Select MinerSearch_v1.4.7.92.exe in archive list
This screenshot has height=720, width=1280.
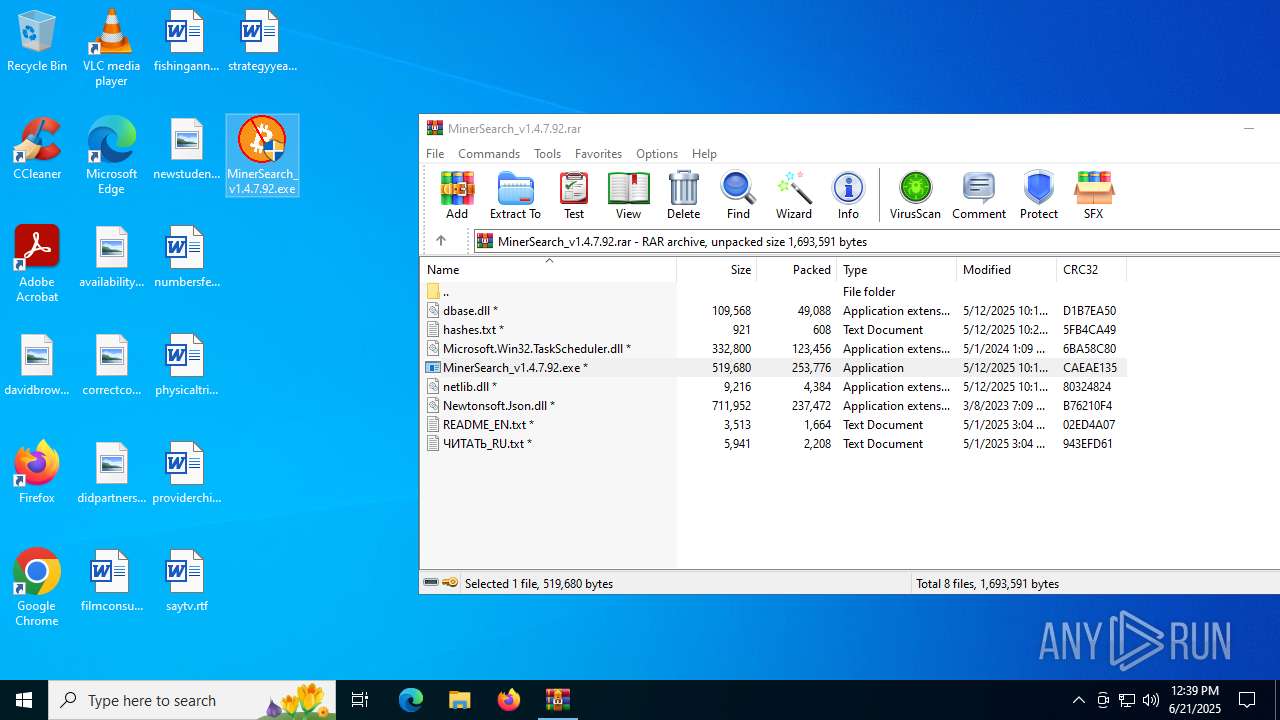(x=773, y=367)
